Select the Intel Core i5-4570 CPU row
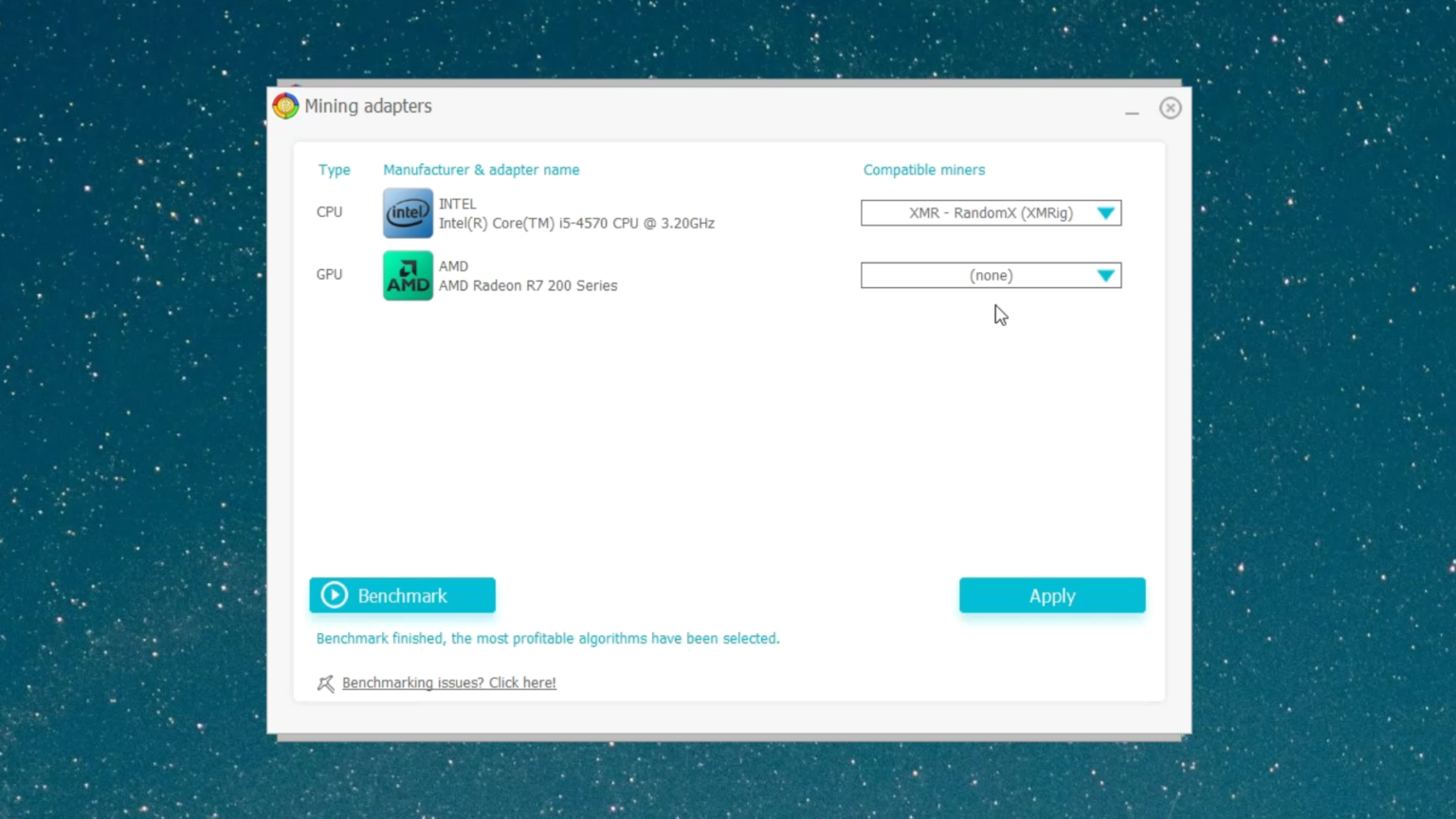The width and height of the screenshot is (1456, 819). [x=576, y=212]
